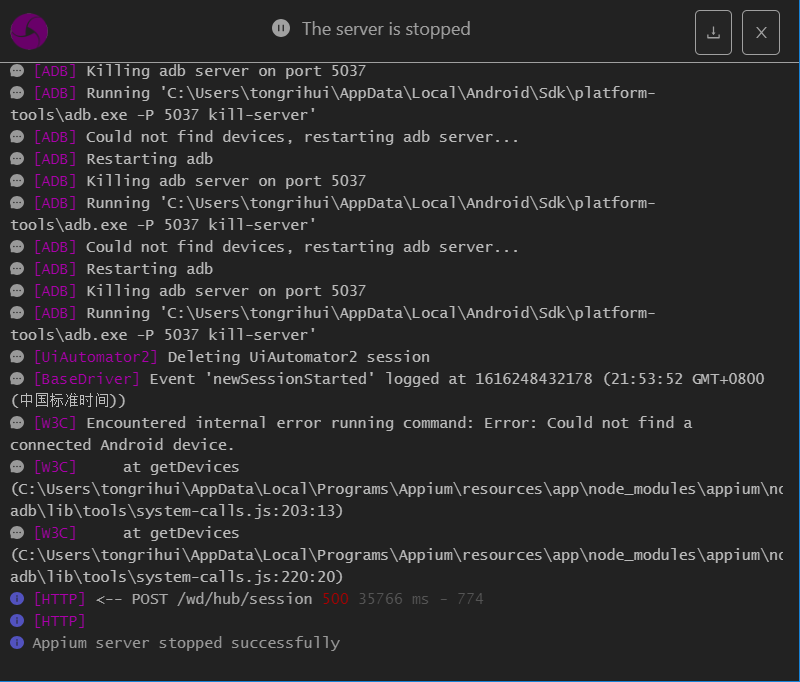800x682 pixels.
Task: Click info icon beside HTTP POST line
Action: click(x=17, y=598)
